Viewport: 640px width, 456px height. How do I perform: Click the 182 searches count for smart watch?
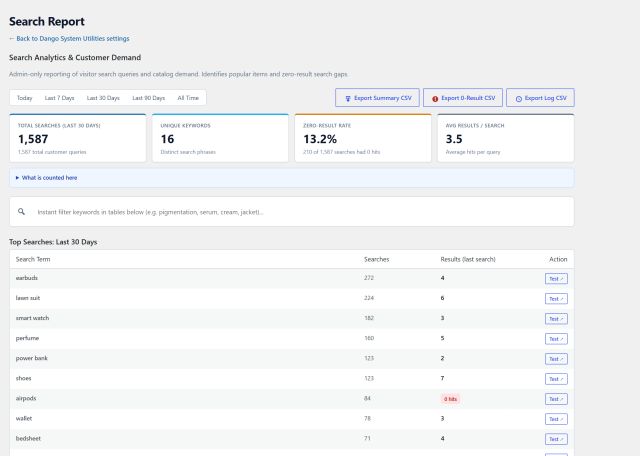(x=369, y=318)
